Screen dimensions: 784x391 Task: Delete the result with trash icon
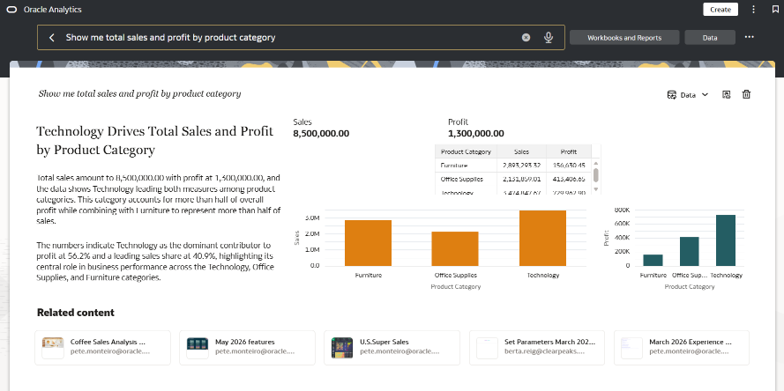746,94
